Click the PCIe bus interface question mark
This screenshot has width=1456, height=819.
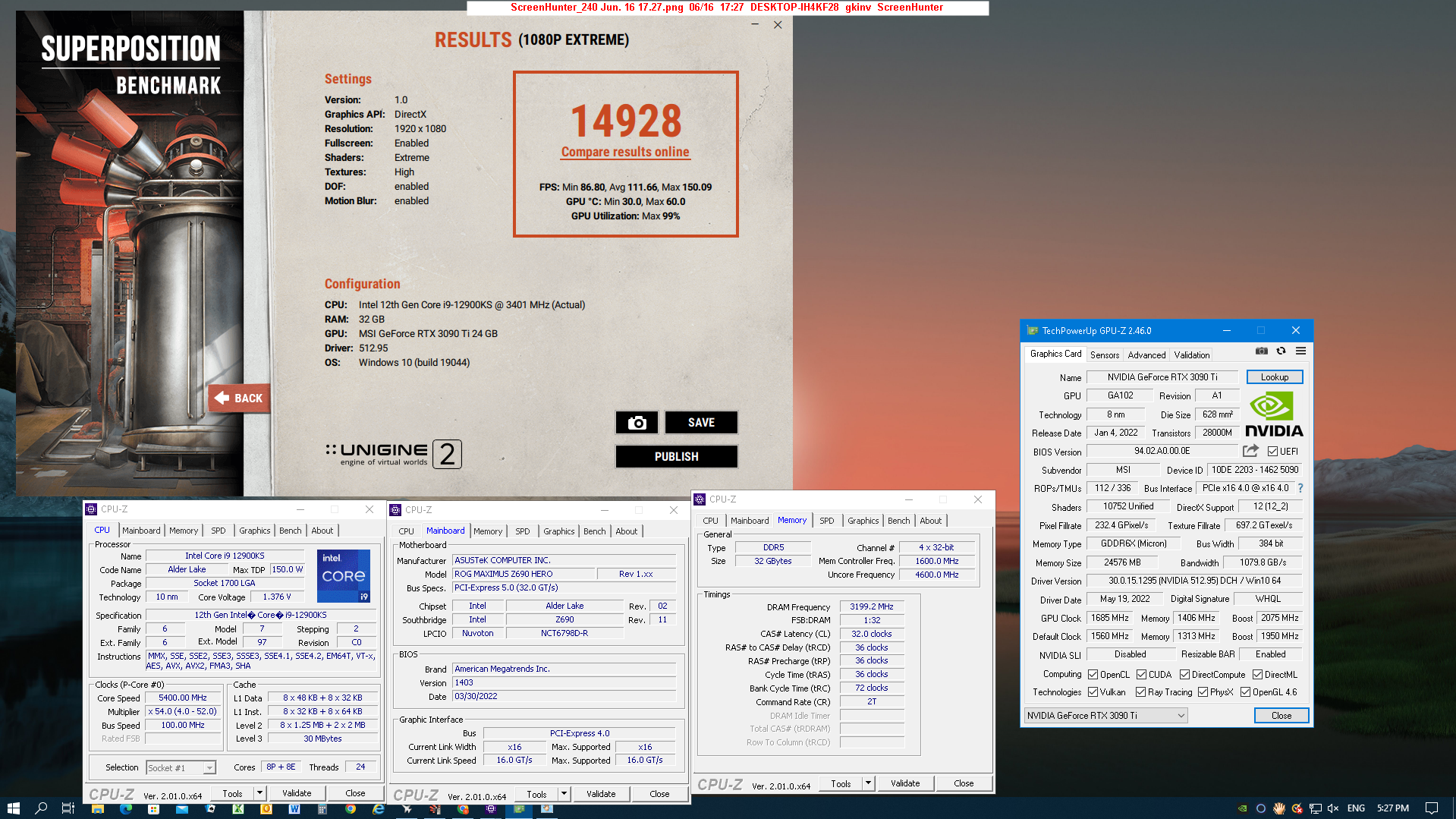[x=1300, y=488]
